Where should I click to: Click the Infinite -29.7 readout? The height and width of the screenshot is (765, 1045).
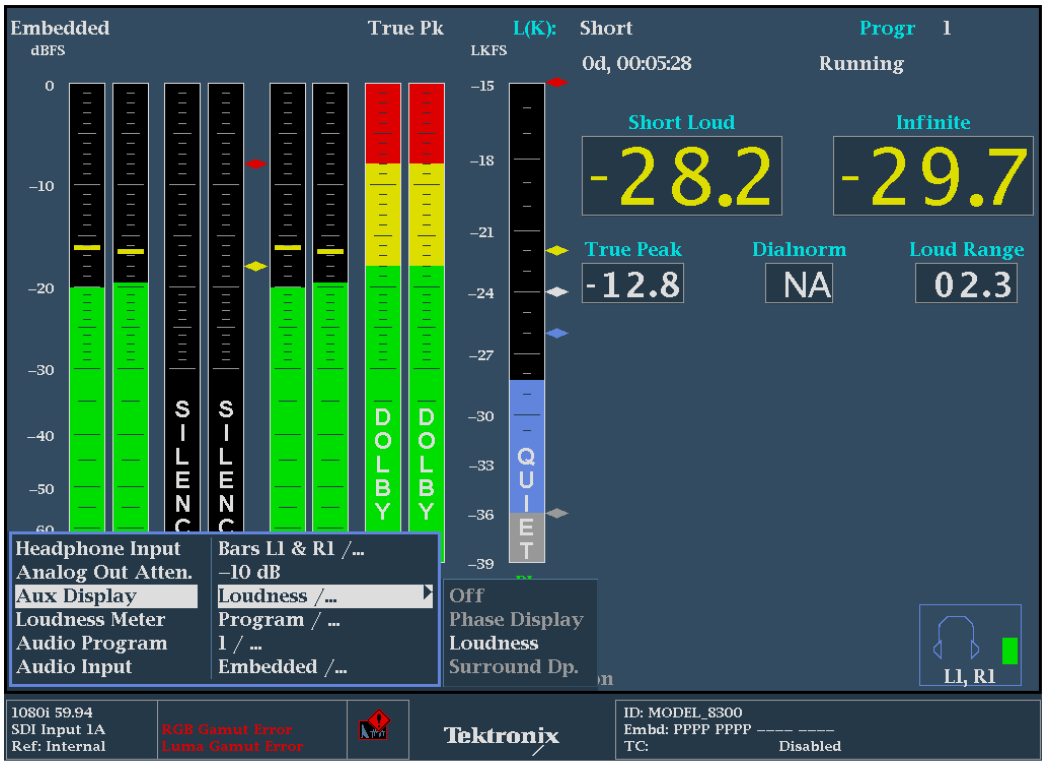pos(933,176)
